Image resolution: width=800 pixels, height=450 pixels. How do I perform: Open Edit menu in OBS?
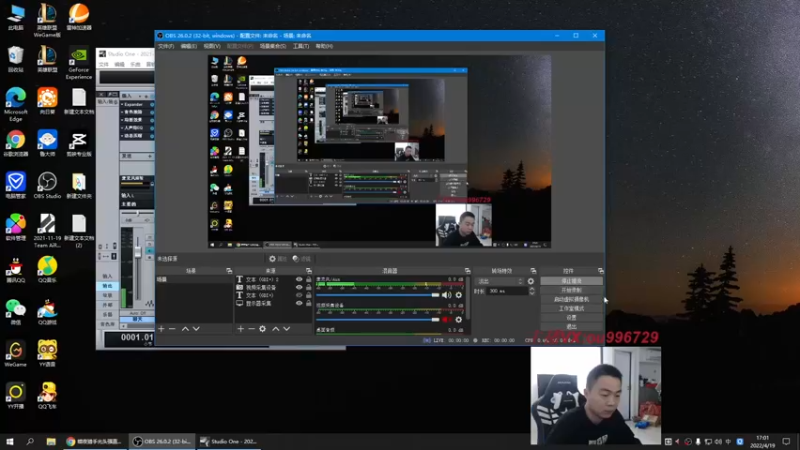188,46
